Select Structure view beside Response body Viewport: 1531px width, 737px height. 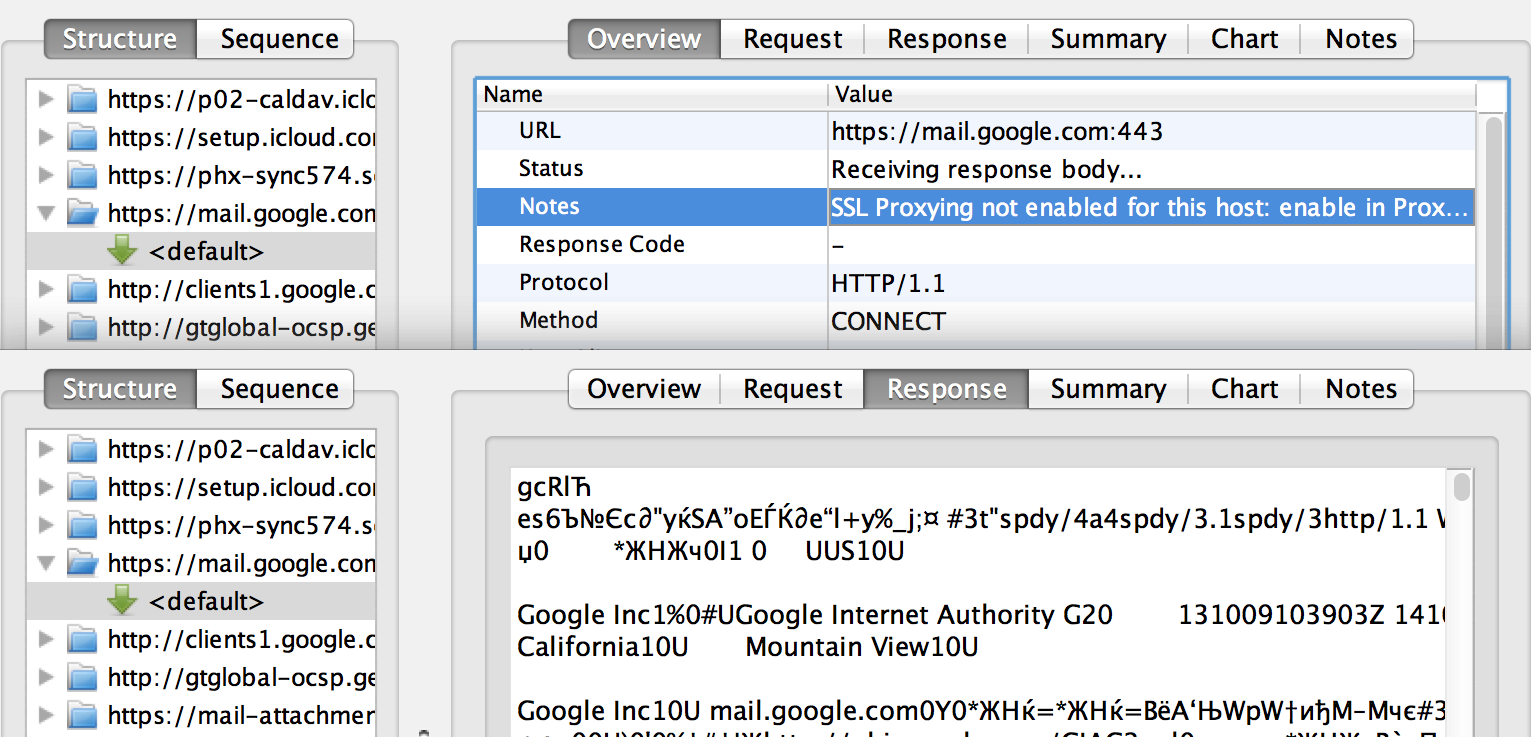point(120,389)
